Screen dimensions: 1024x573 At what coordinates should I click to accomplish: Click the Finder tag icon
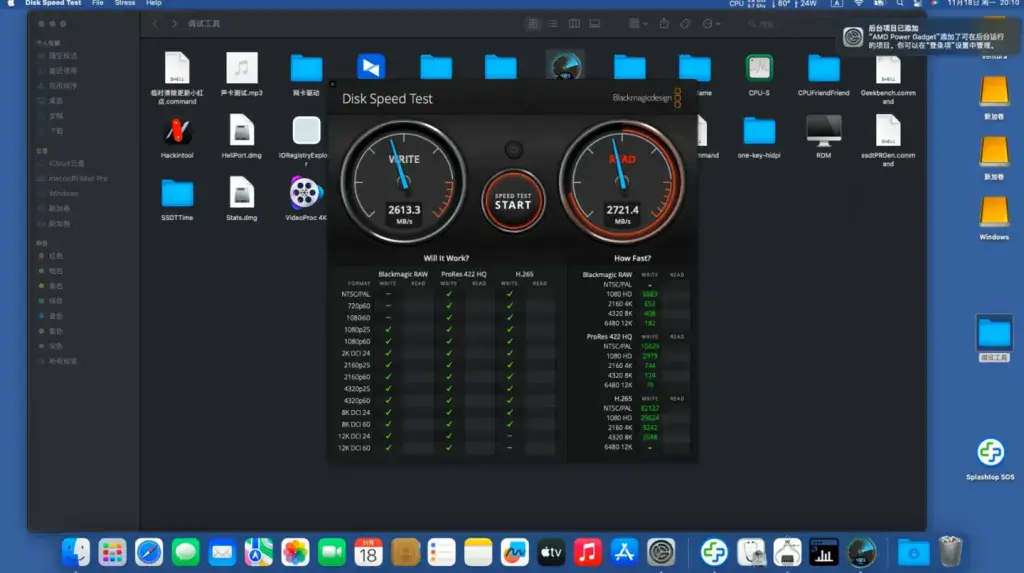[685, 24]
